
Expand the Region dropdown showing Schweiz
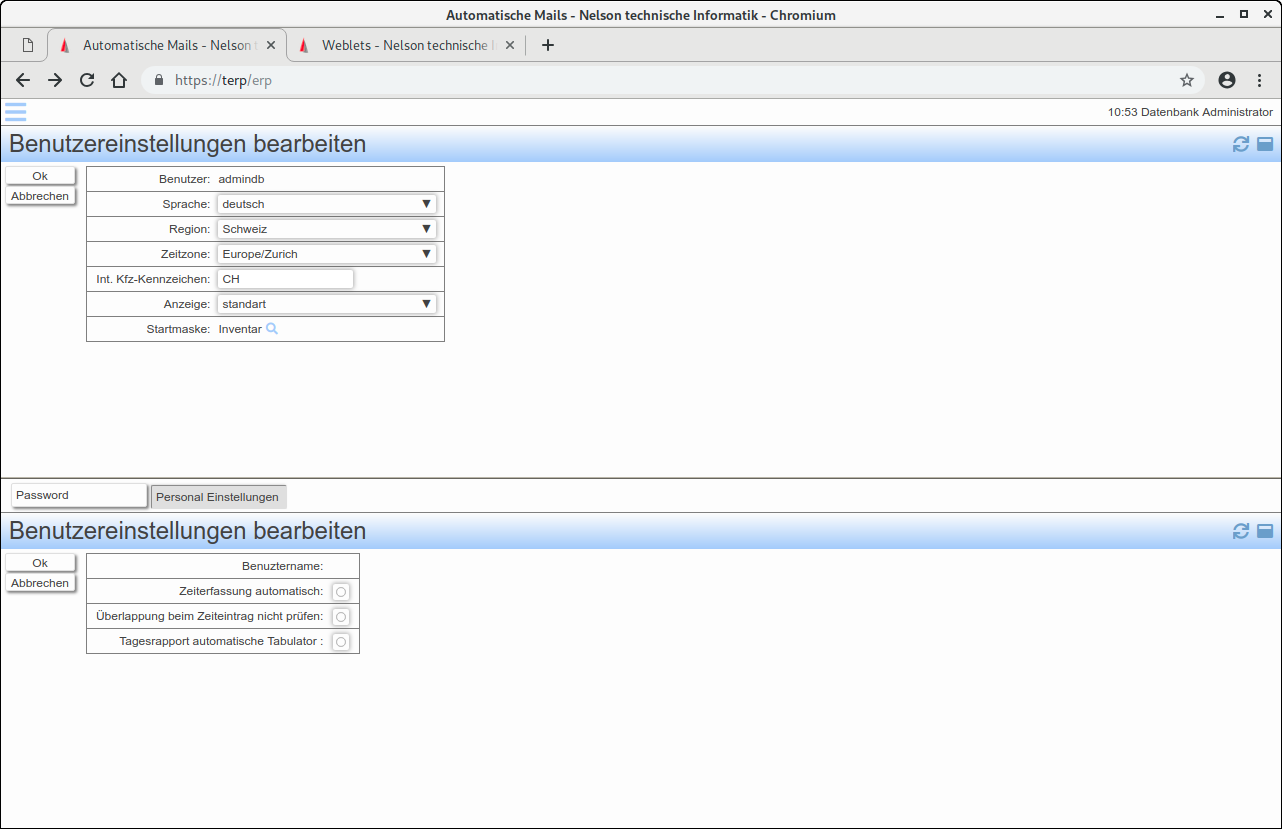pos(326,229)
